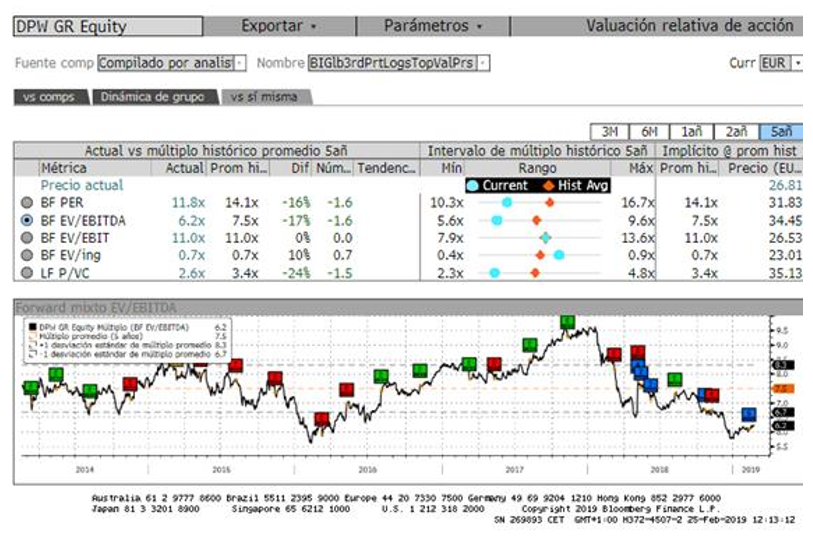
Task: Click the red marker at the early 2016 chart low
Action: click(x=322, y=419)
